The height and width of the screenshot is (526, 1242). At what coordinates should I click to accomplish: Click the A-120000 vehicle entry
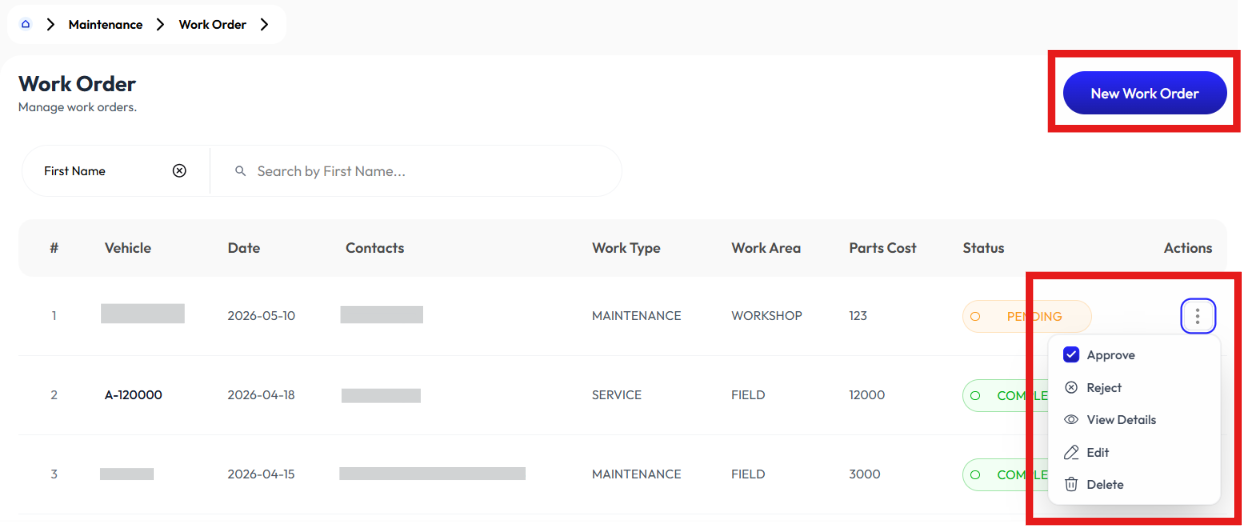pos(133,395)
